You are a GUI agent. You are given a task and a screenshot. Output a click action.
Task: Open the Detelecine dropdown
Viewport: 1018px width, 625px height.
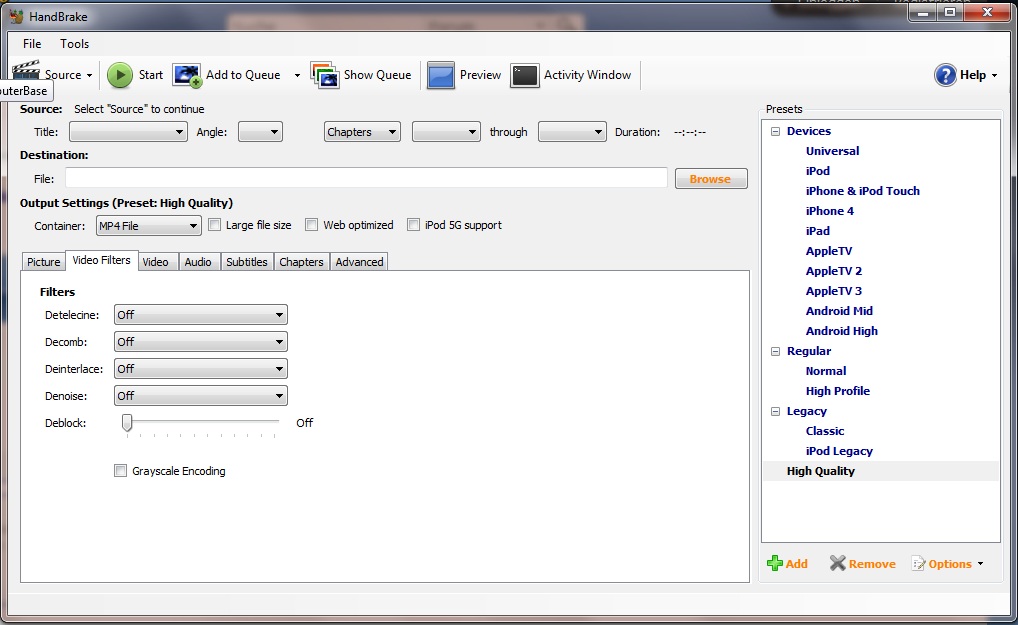coord(201,315)
